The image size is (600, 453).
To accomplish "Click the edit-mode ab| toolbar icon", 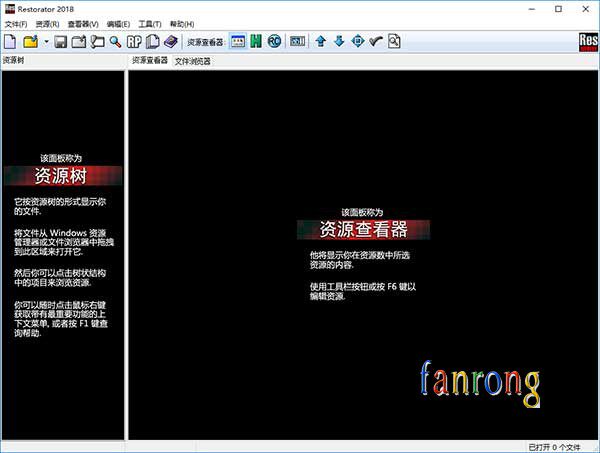I will [297, 41].
